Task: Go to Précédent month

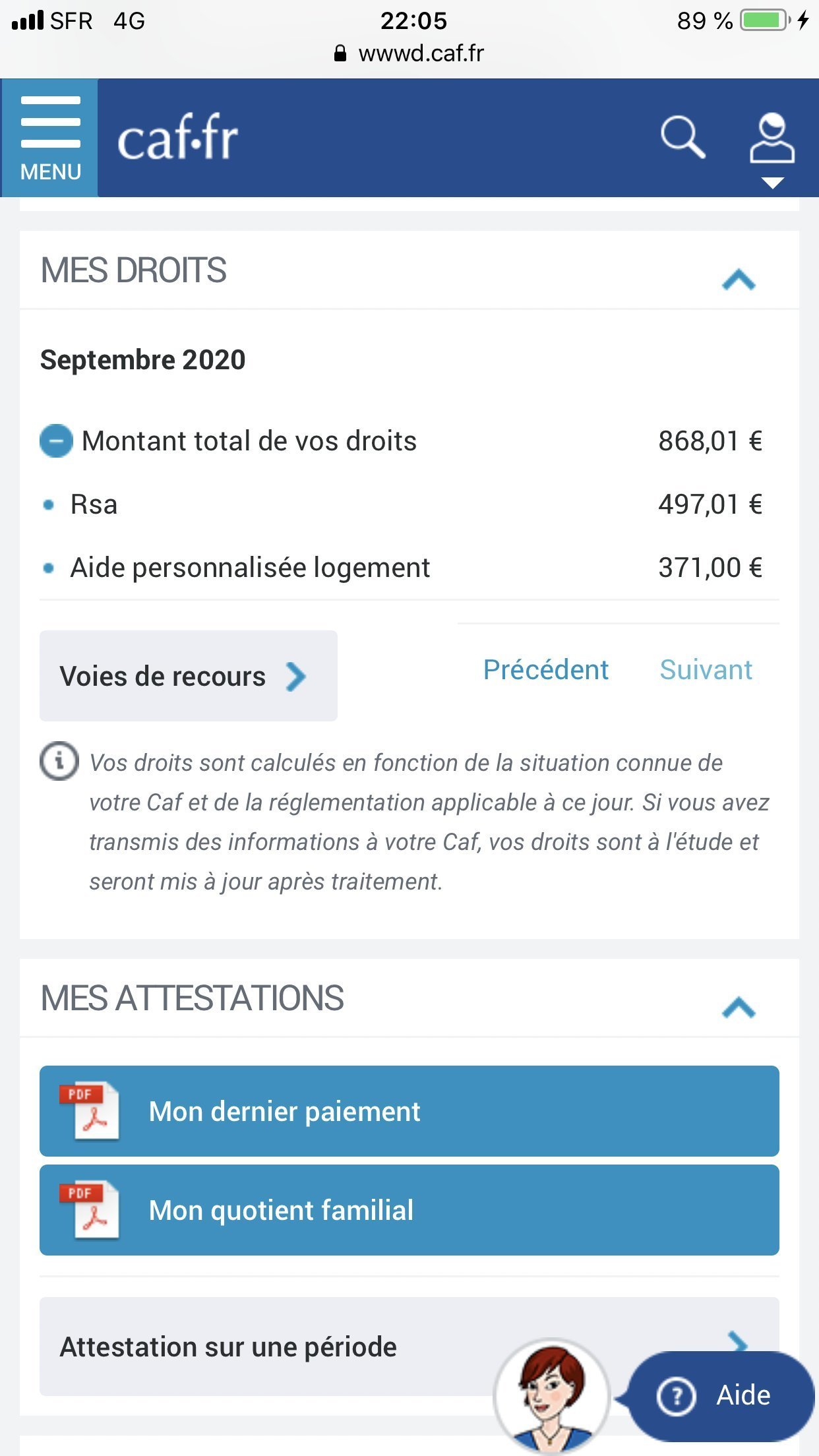Action: point(545,670)
